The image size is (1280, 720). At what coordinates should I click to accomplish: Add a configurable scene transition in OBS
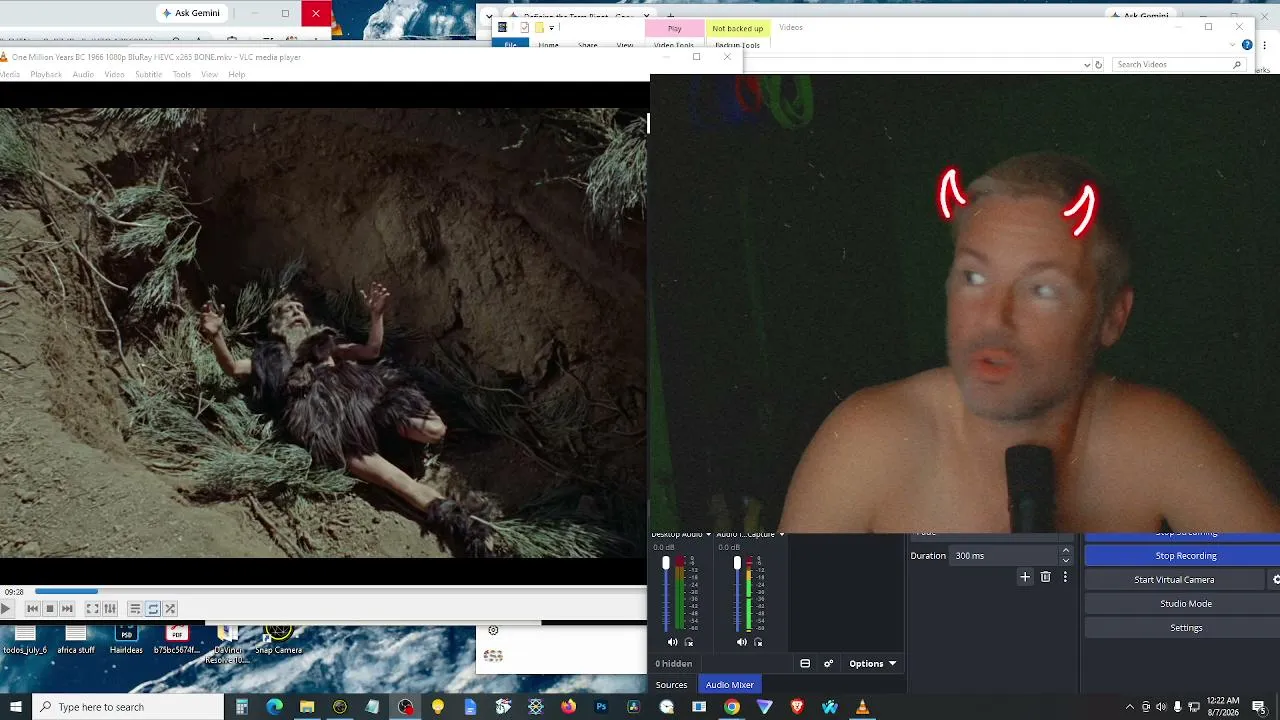[x=1025, y=577]
